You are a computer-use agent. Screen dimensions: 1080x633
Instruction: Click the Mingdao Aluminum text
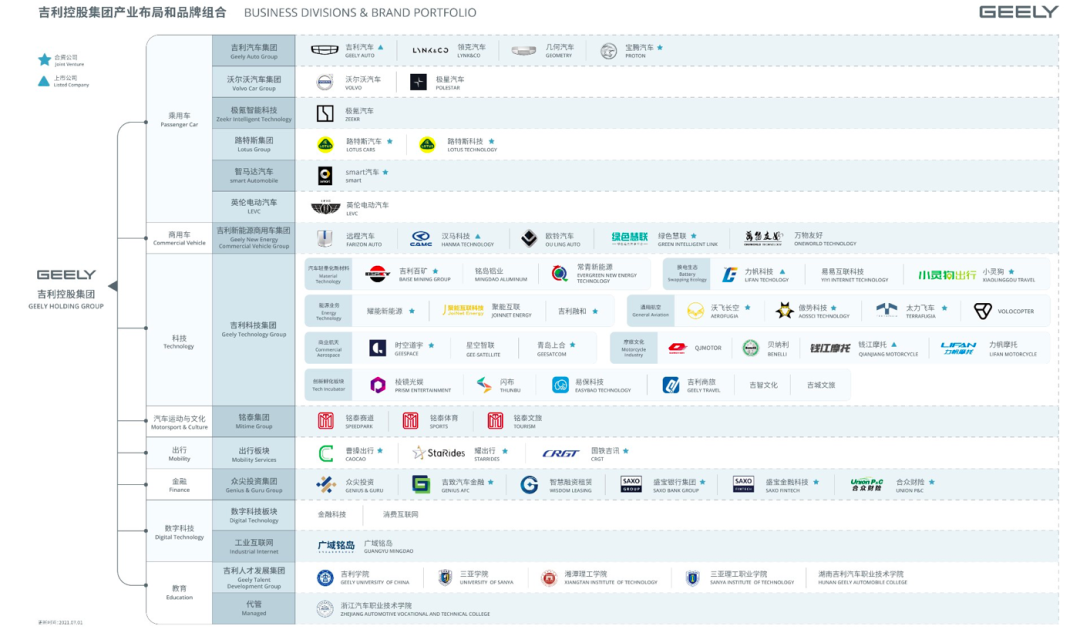tap(501, 275)
